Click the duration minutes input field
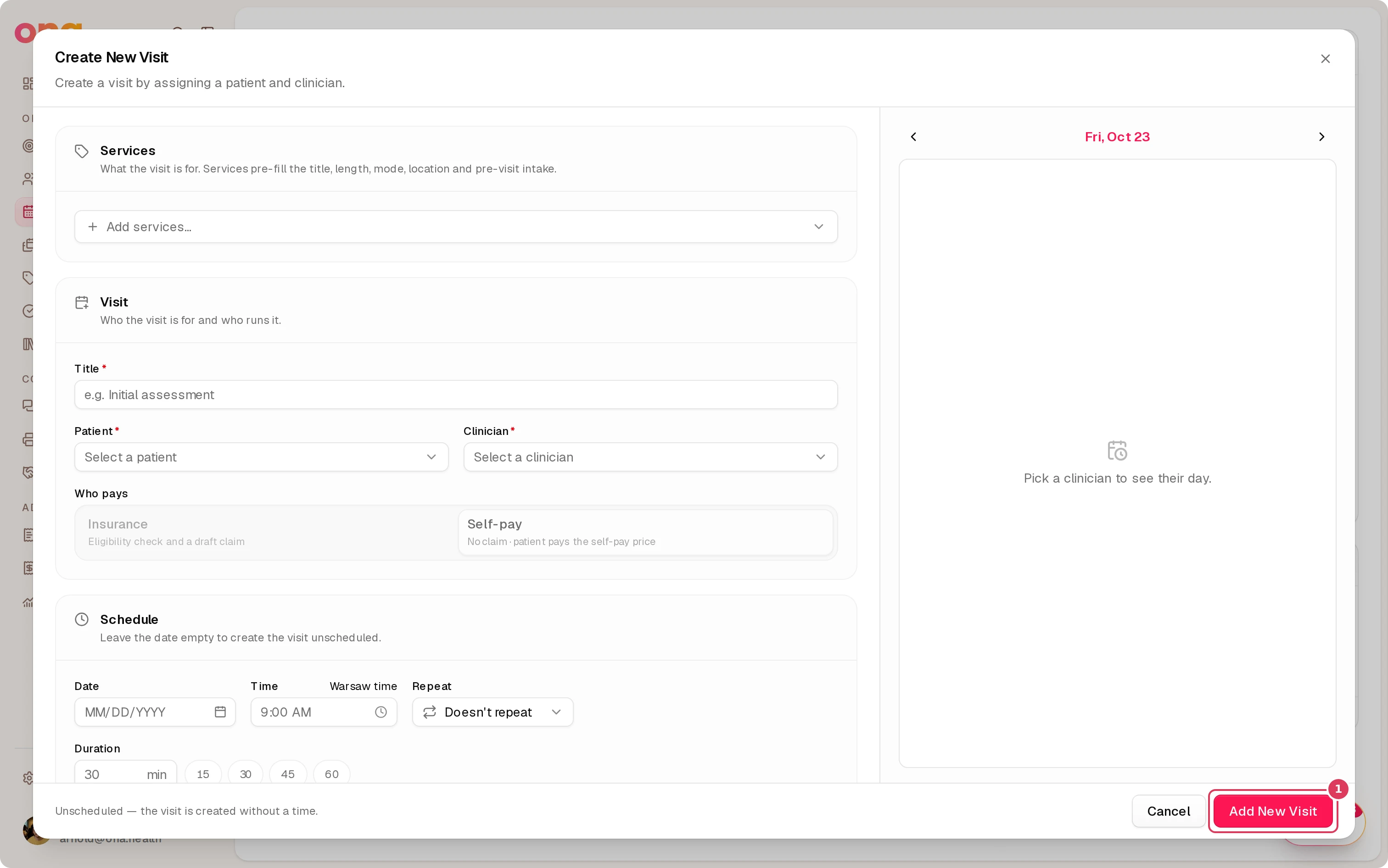This screenshot has width=1388, height=868. 126,773
